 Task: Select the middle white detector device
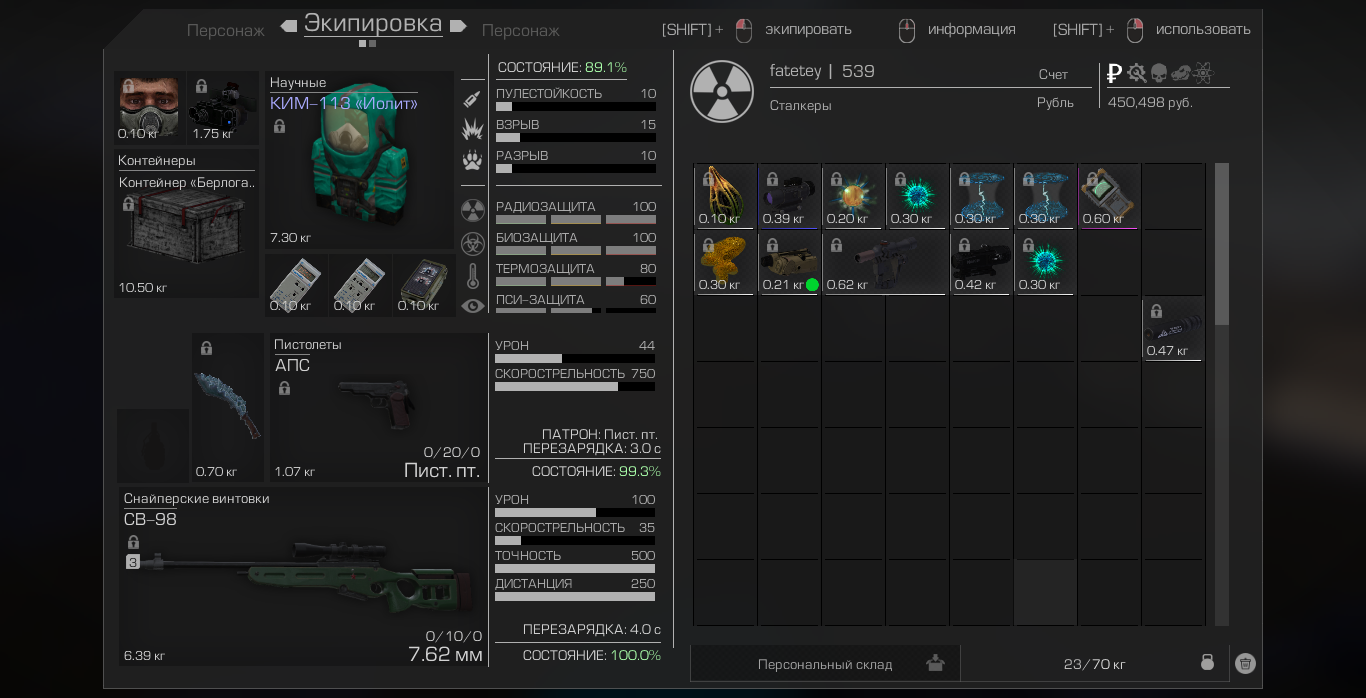(x=360, y=285)
